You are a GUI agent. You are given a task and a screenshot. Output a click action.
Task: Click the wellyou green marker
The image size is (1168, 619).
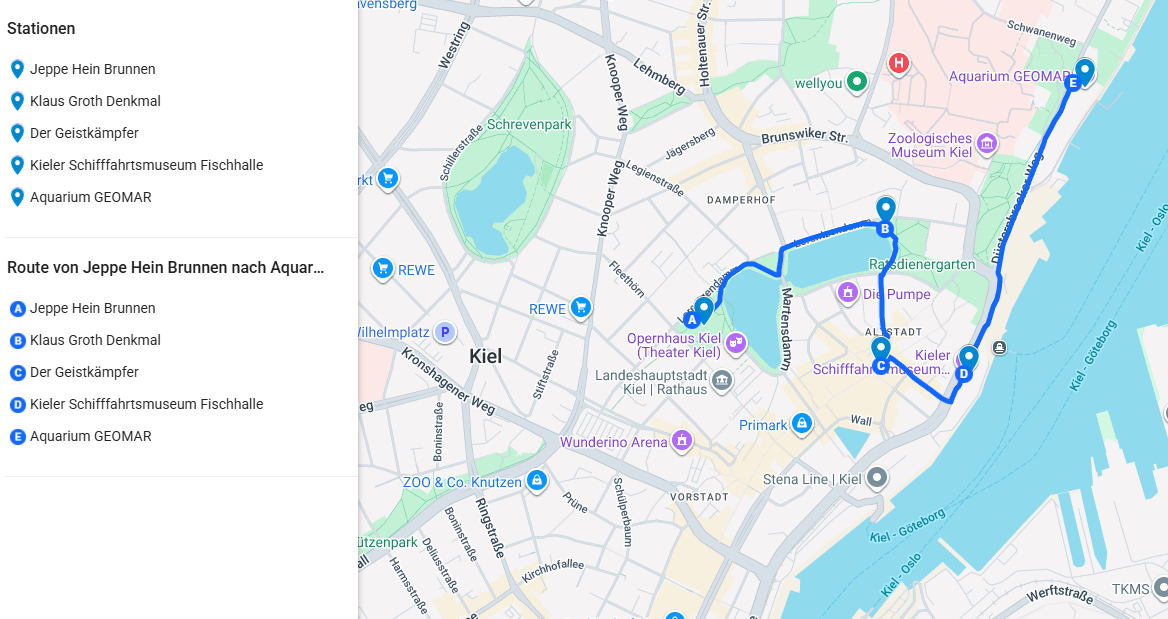coord(856,82)
